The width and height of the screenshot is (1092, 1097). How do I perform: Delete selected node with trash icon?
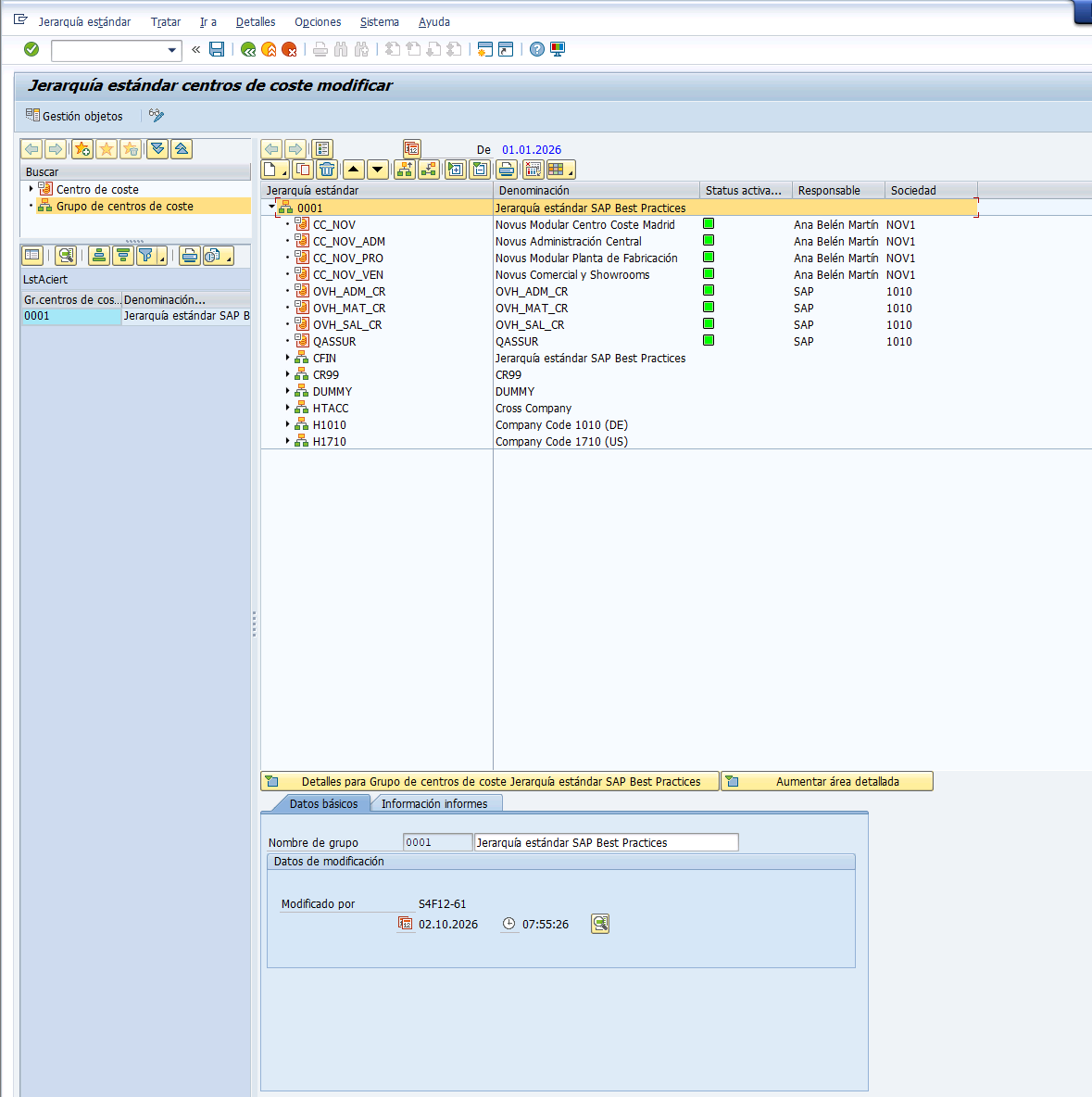pyautogui.click(x=327, y=170)
